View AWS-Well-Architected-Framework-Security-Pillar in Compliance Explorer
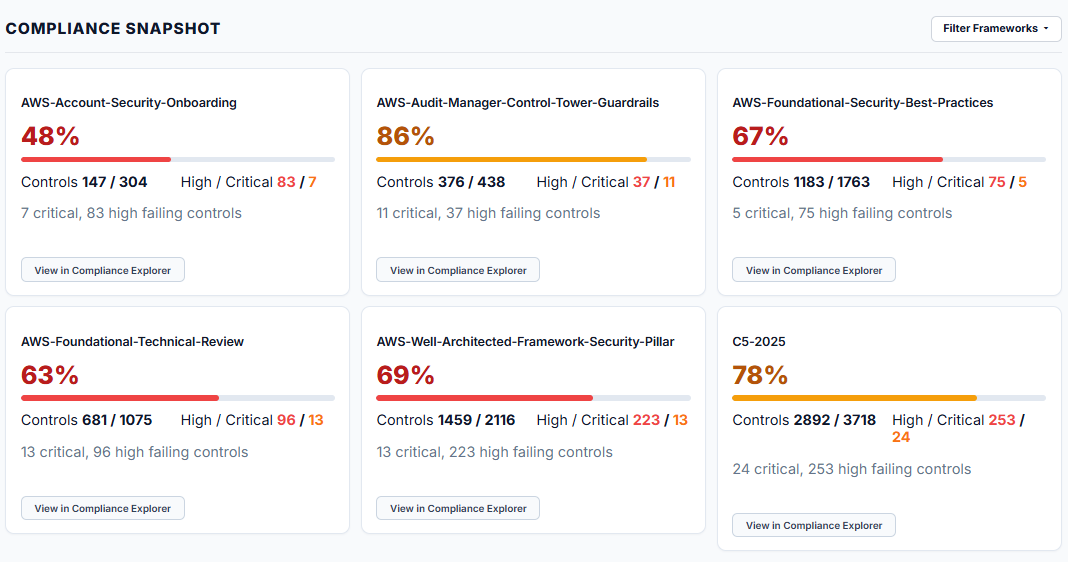1068x562 pixels. pyautogui.click(x=458, y=508)
